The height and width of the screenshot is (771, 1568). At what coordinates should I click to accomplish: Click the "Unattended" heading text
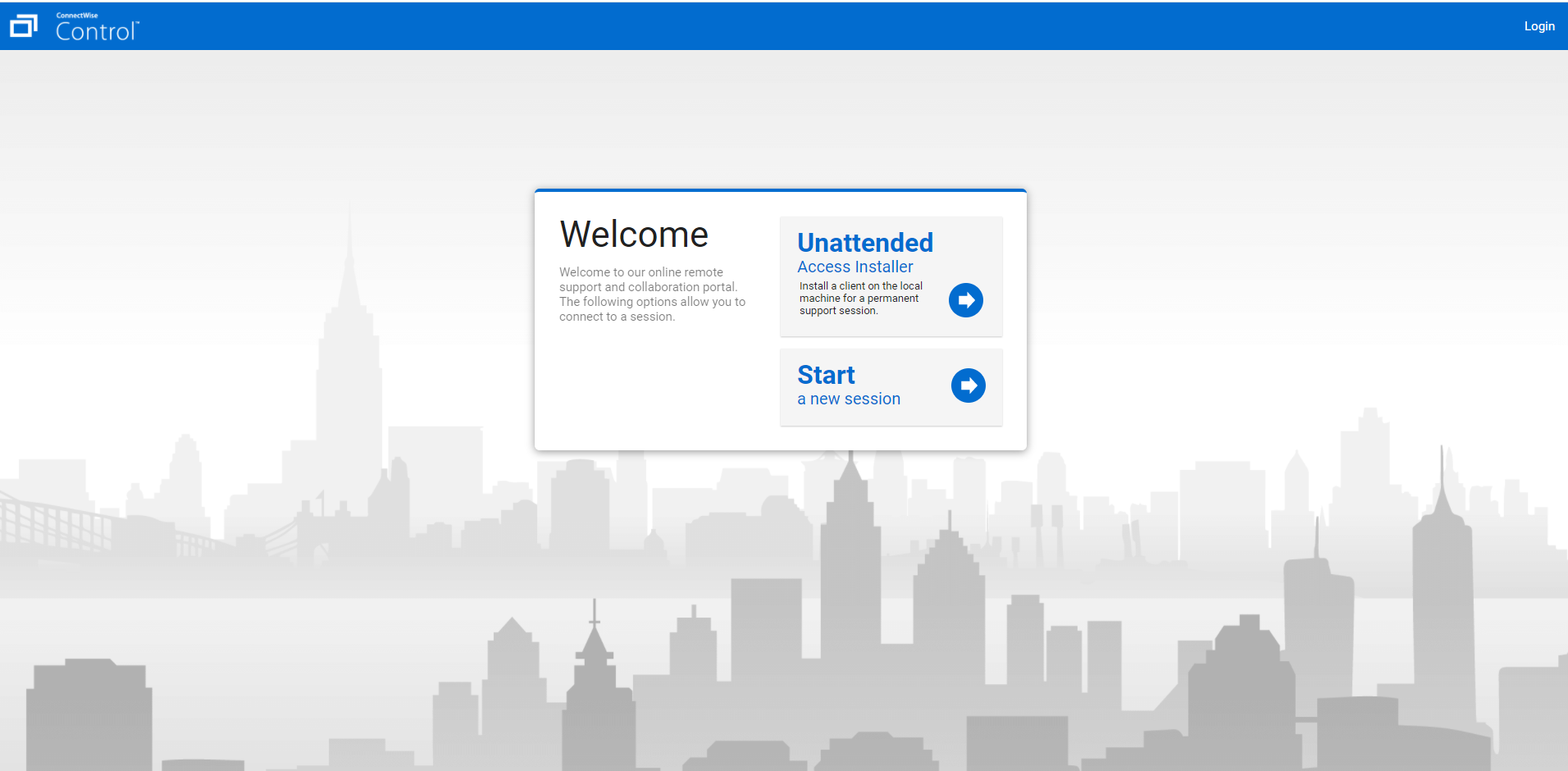pos(864,243)
